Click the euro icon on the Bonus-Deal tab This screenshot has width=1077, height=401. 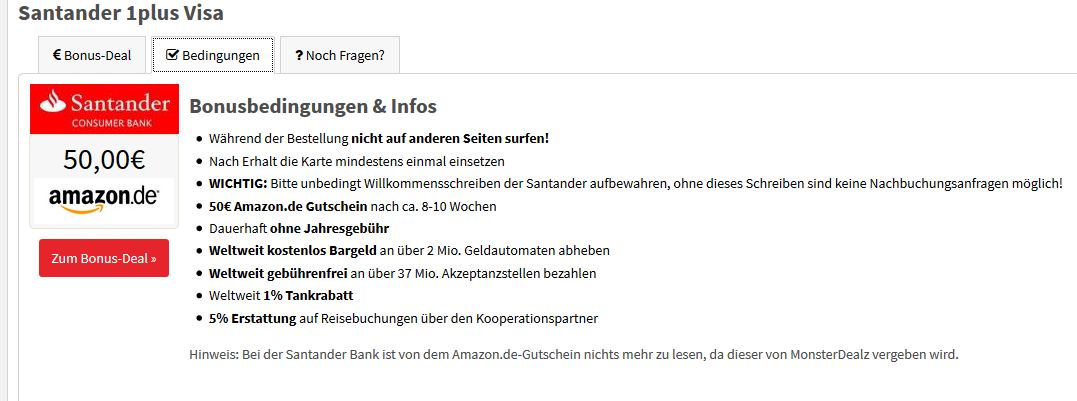coord(57,55)
